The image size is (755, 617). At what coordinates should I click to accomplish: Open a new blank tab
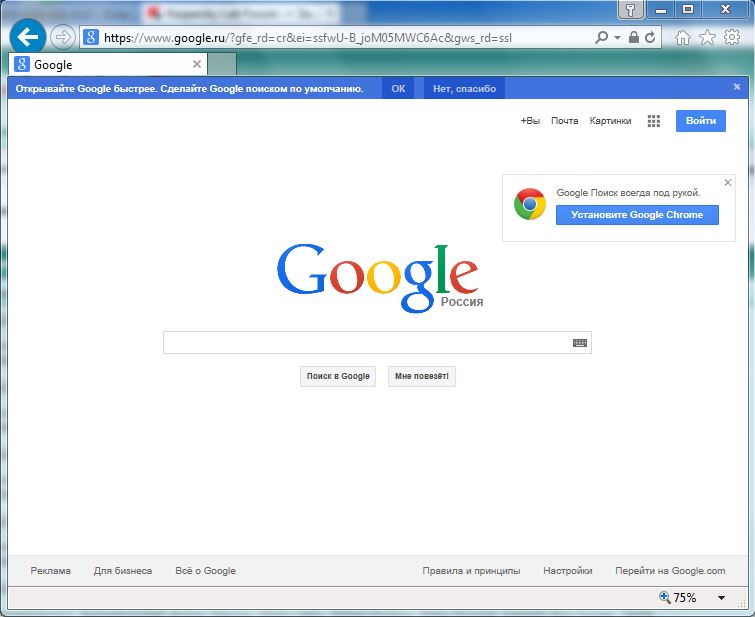(222, 64)
